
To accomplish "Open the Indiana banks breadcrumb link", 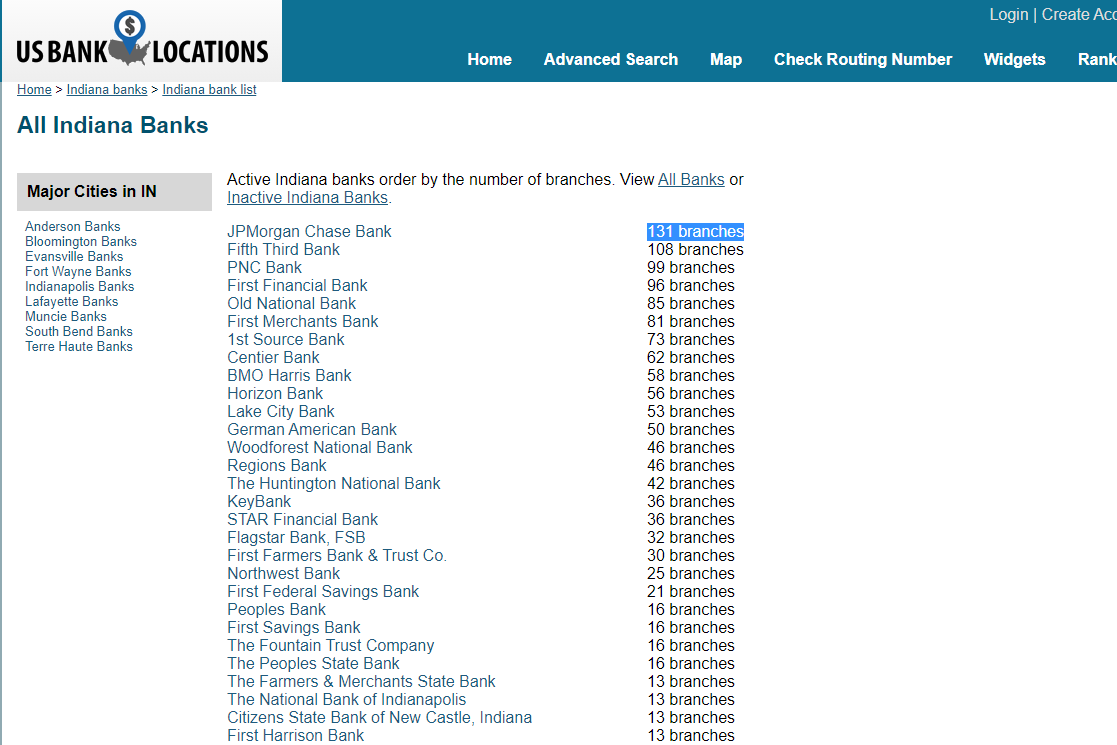I will point(107,89).
